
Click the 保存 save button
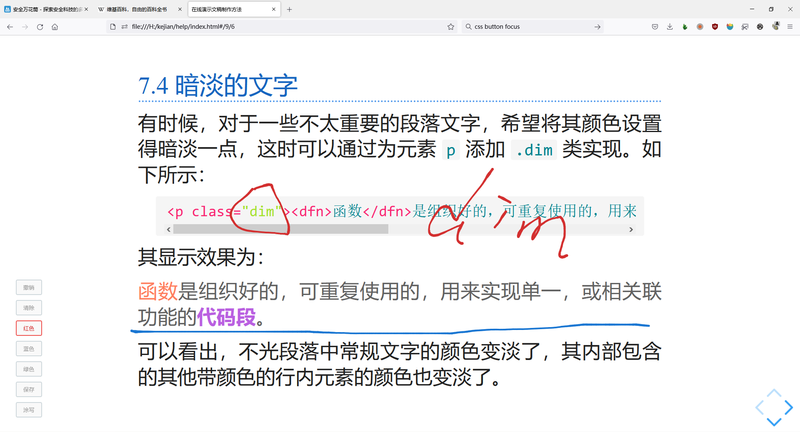click(29, 389)
